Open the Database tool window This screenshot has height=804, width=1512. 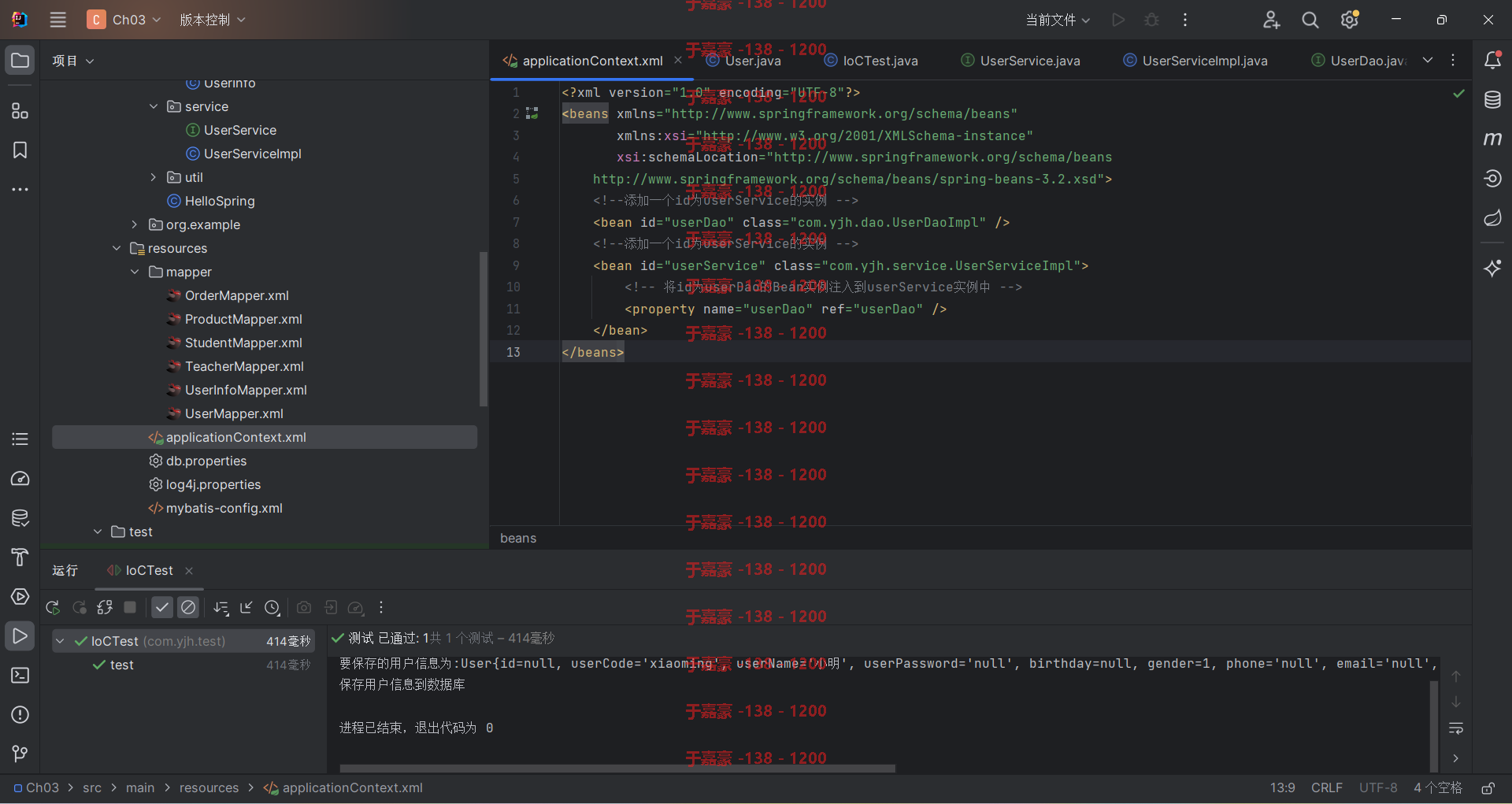pyautogui.click(x=1492, y=99)
